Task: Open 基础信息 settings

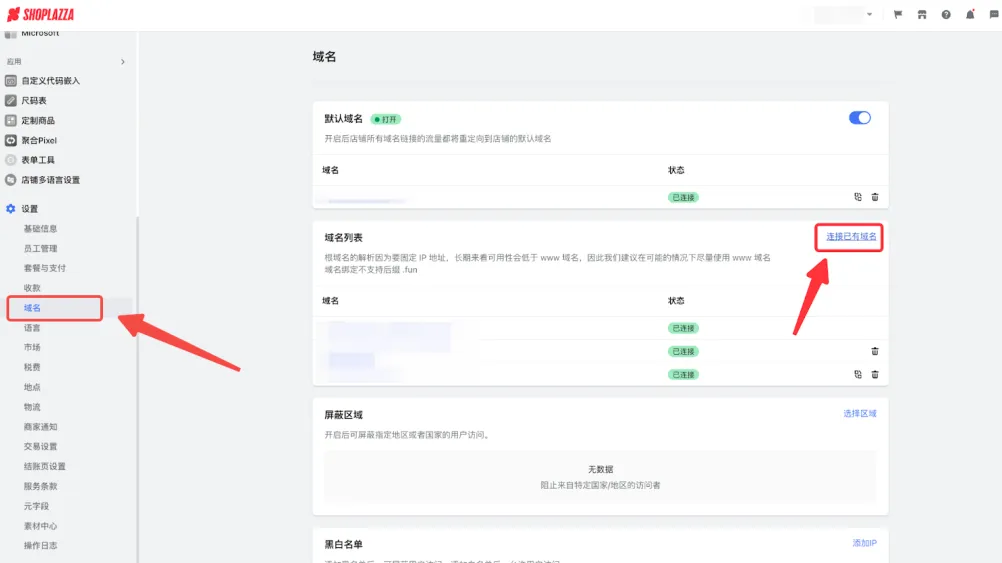Action: [40, 228]
